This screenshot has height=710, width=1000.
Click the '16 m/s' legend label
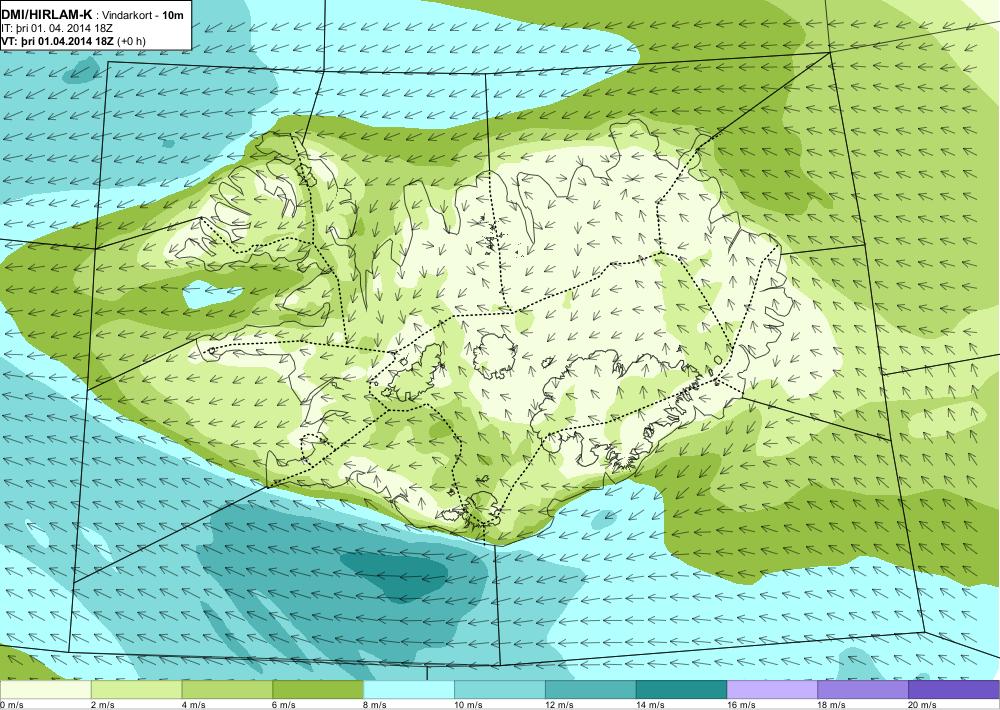[741, 705]
